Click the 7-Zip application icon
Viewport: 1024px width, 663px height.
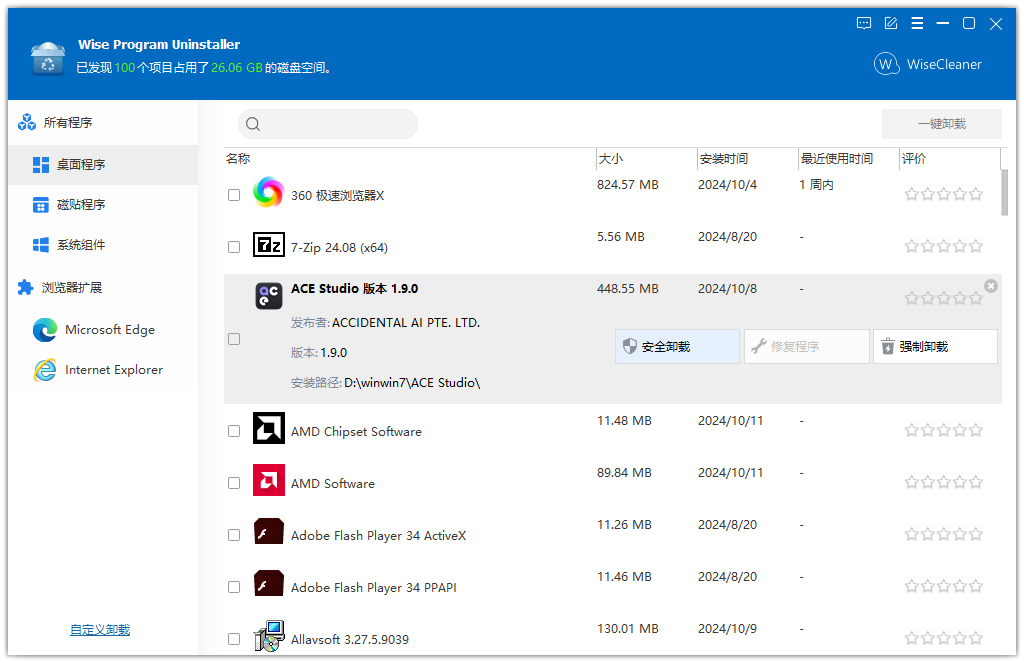pyautogui.click(x=268, y=246)
